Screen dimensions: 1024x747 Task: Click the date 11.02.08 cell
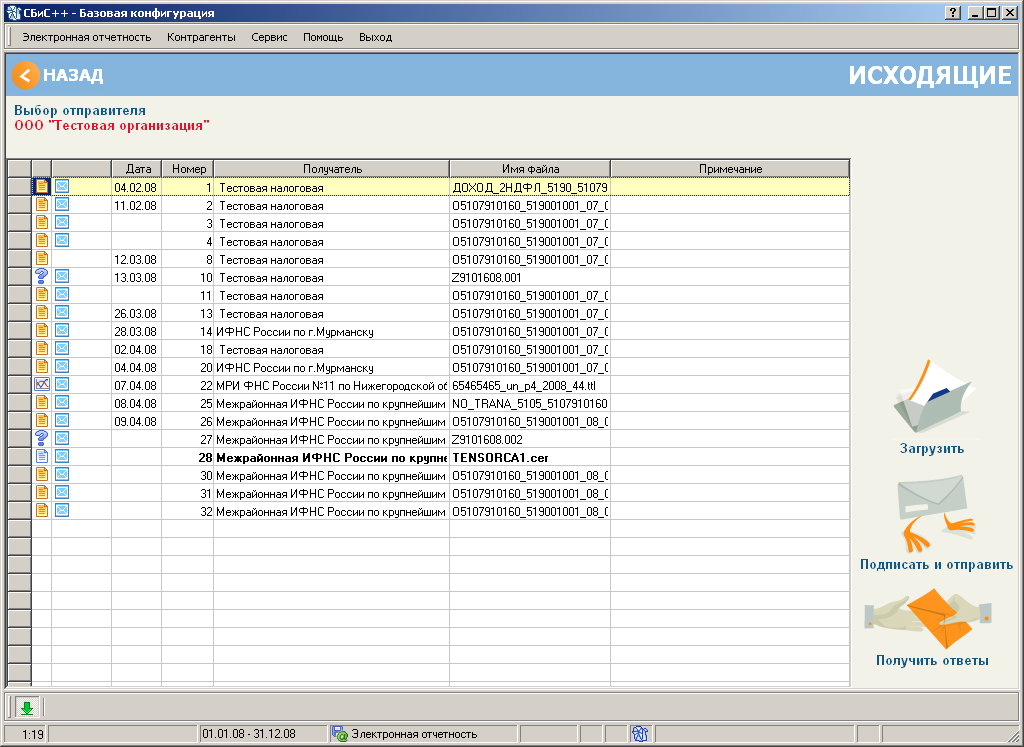136,206
